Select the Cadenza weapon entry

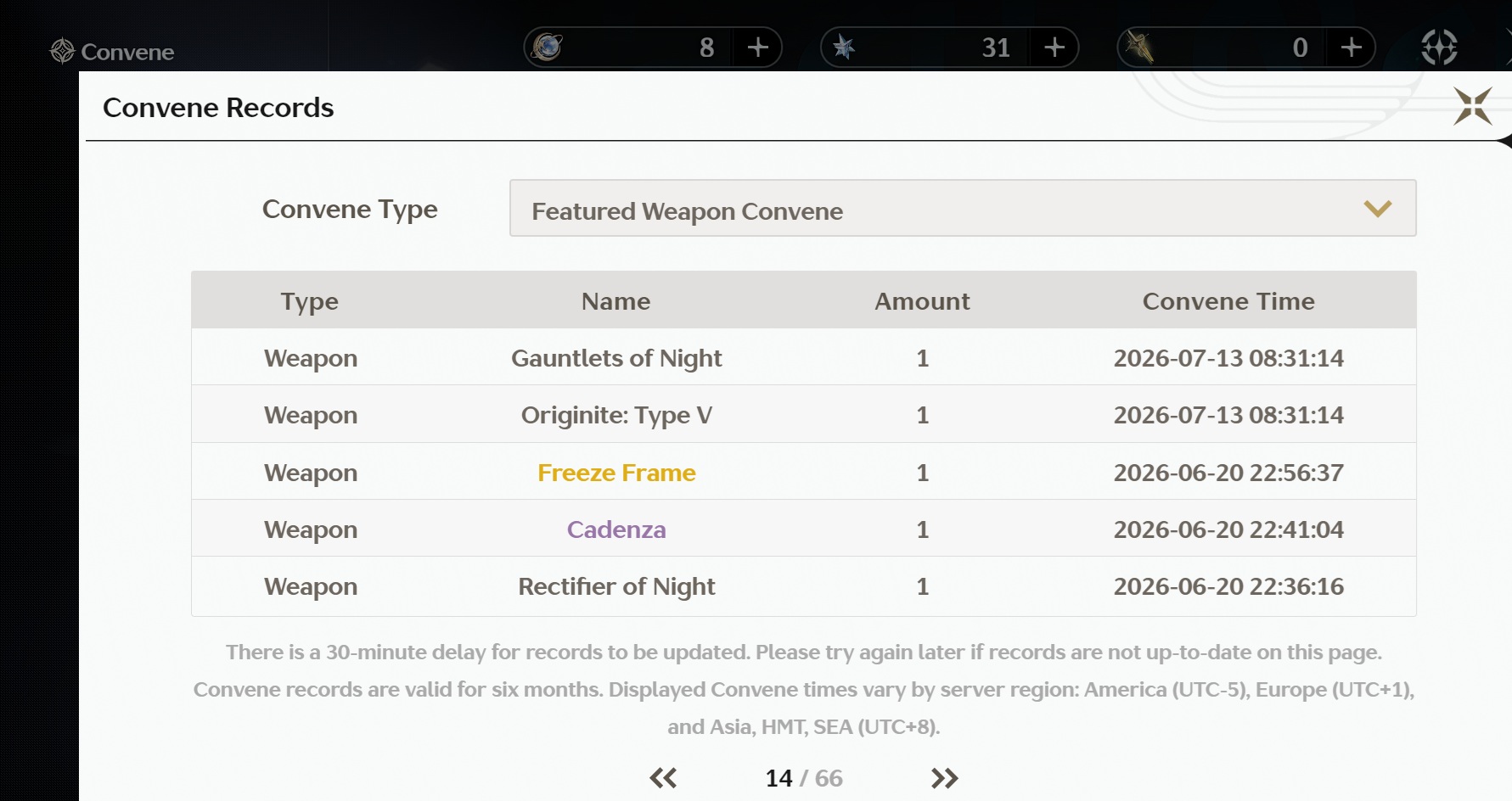tap(616, 529)
